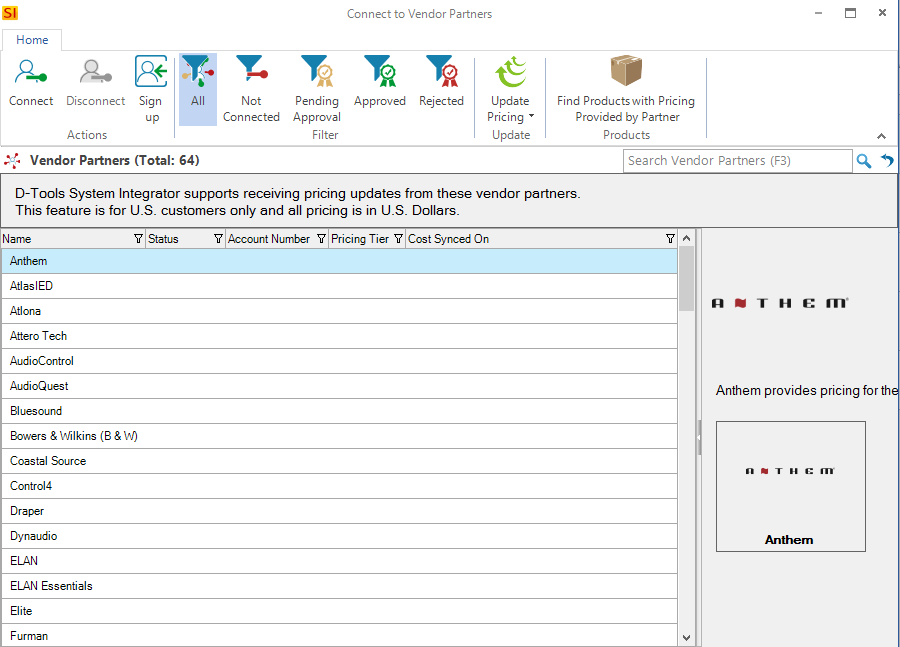Open the Update Pricing dropdown
This screenshot has width=900, height=647.
coord(510,89)
